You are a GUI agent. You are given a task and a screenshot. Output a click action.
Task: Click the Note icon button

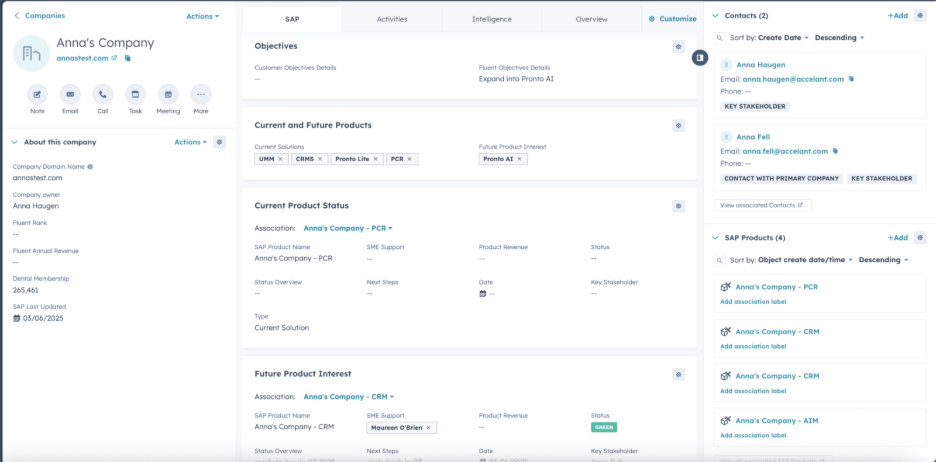tap(37, 94)
